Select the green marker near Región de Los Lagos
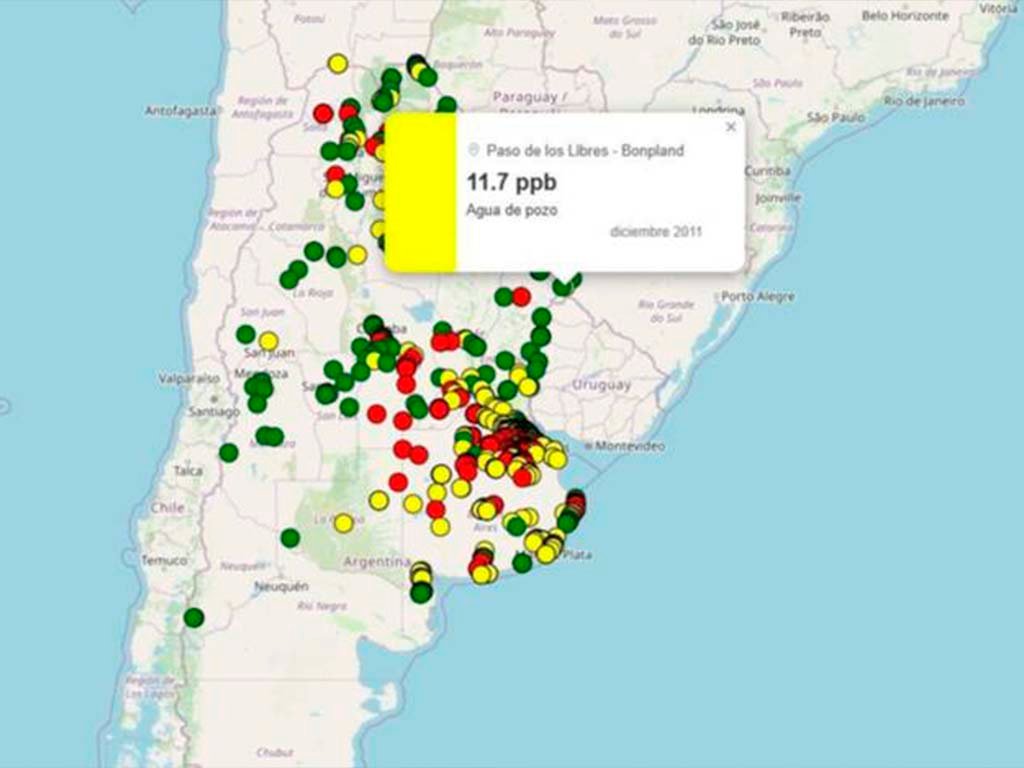1024x768 pixels. pos(194,618)
